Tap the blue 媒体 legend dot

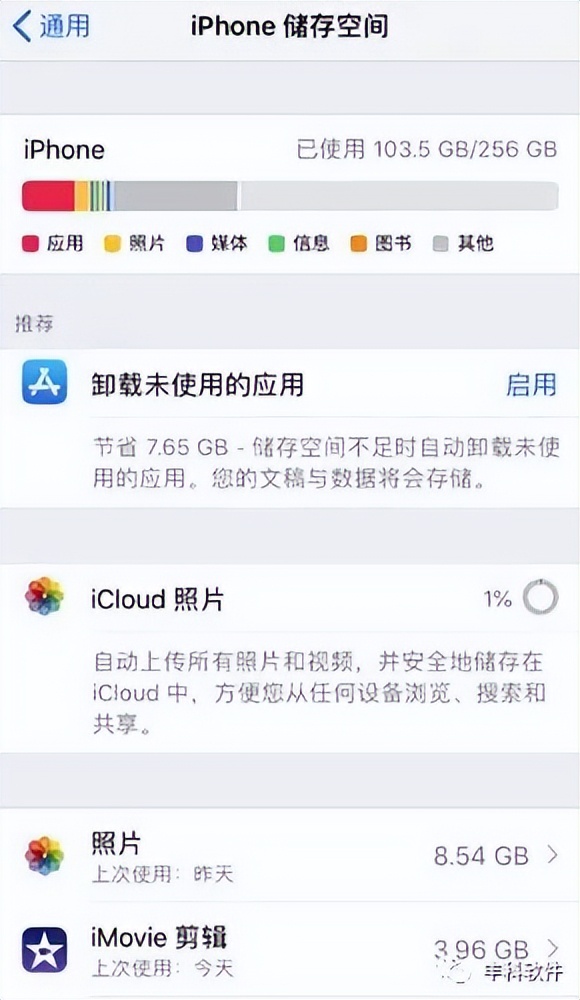click(x=195, y=243)
